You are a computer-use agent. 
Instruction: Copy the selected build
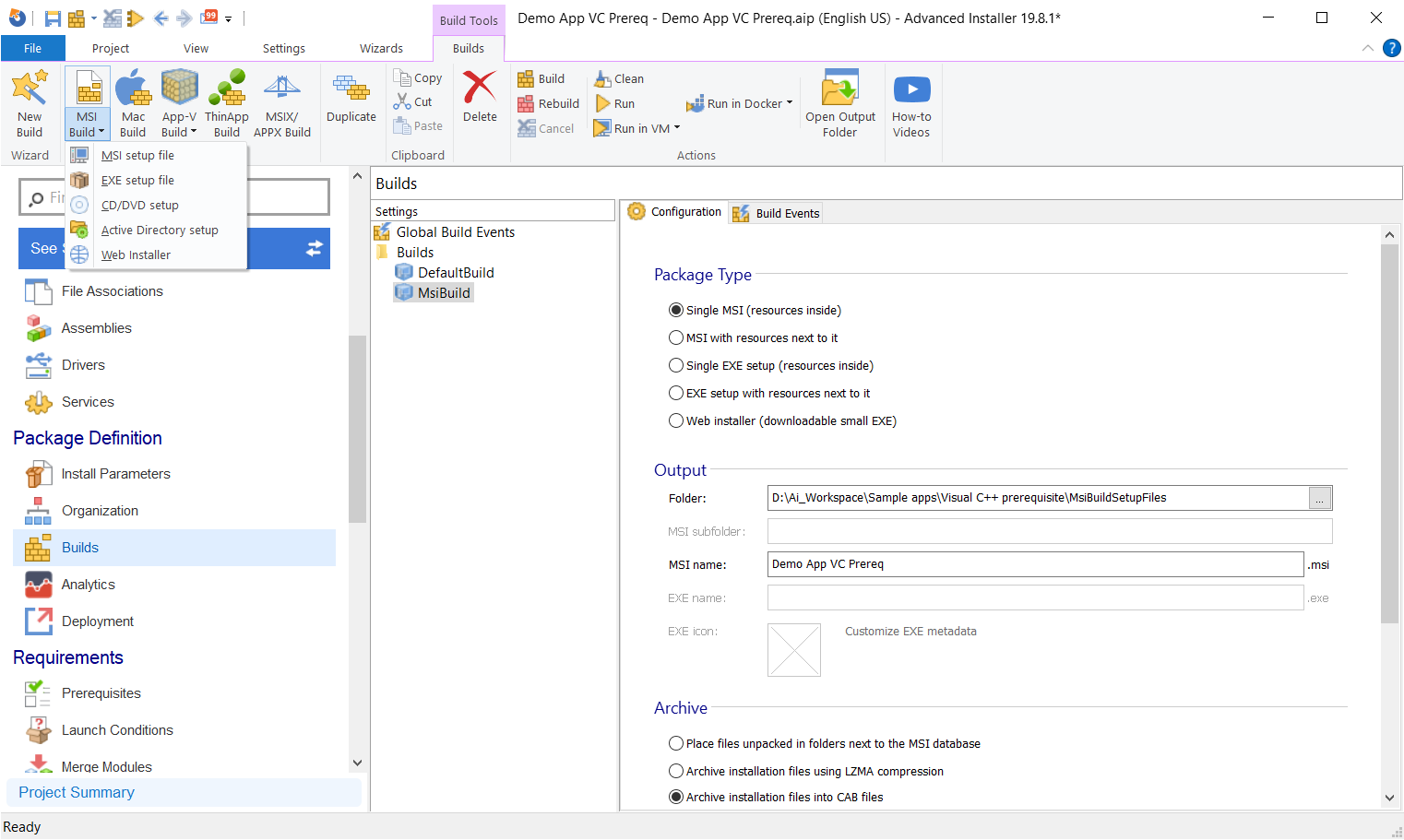pos(418,78)
